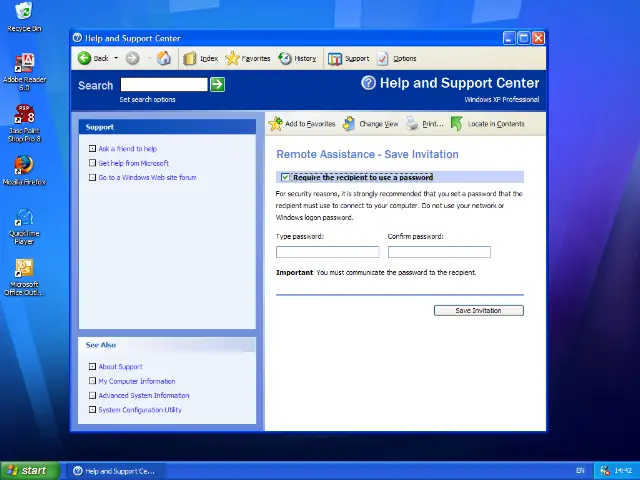Open Get help from Microsoft link
The width and height of the screenshot is (640, 480).
[133, 163]
